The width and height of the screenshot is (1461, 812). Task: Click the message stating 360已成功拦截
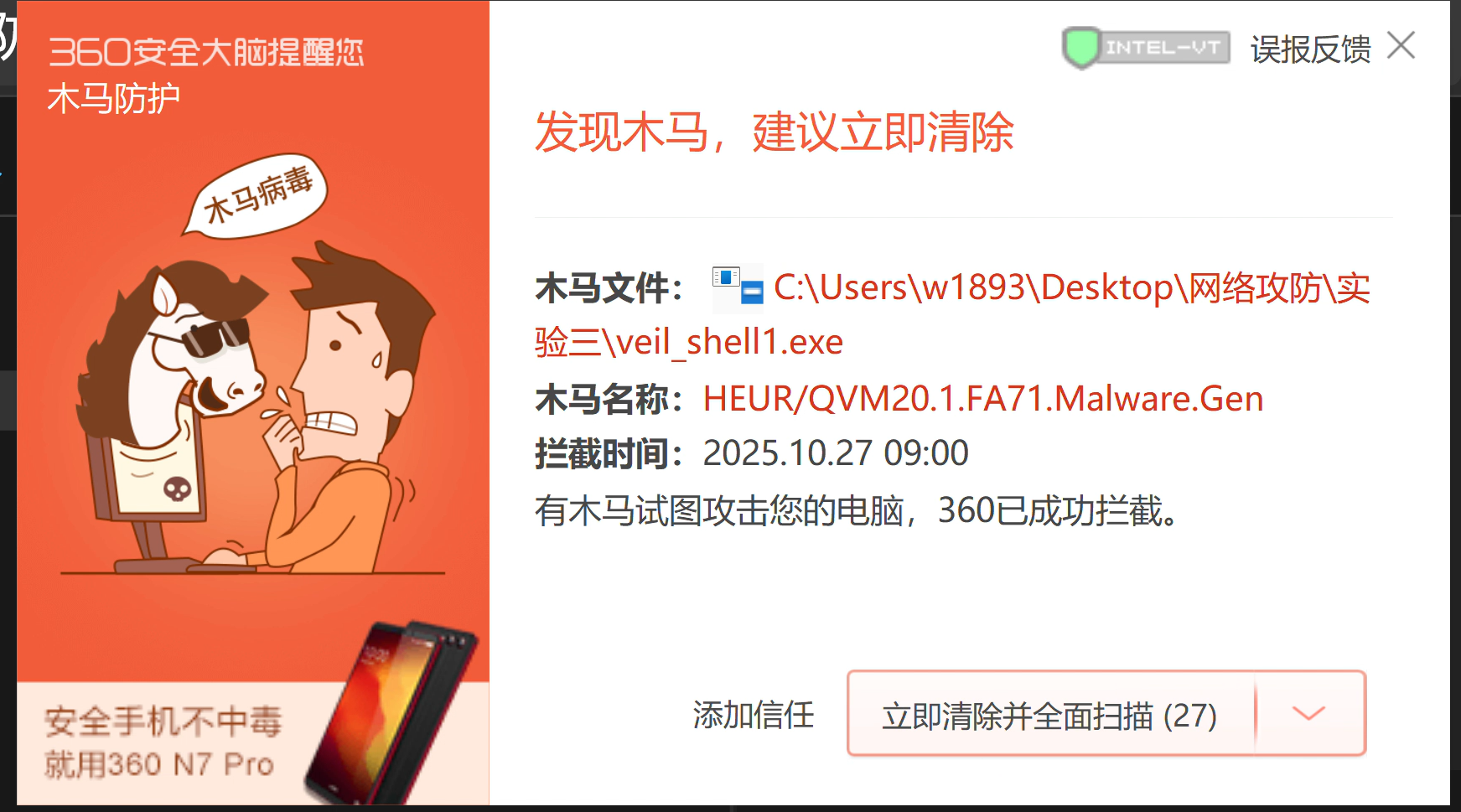click(x=859, y=510)
